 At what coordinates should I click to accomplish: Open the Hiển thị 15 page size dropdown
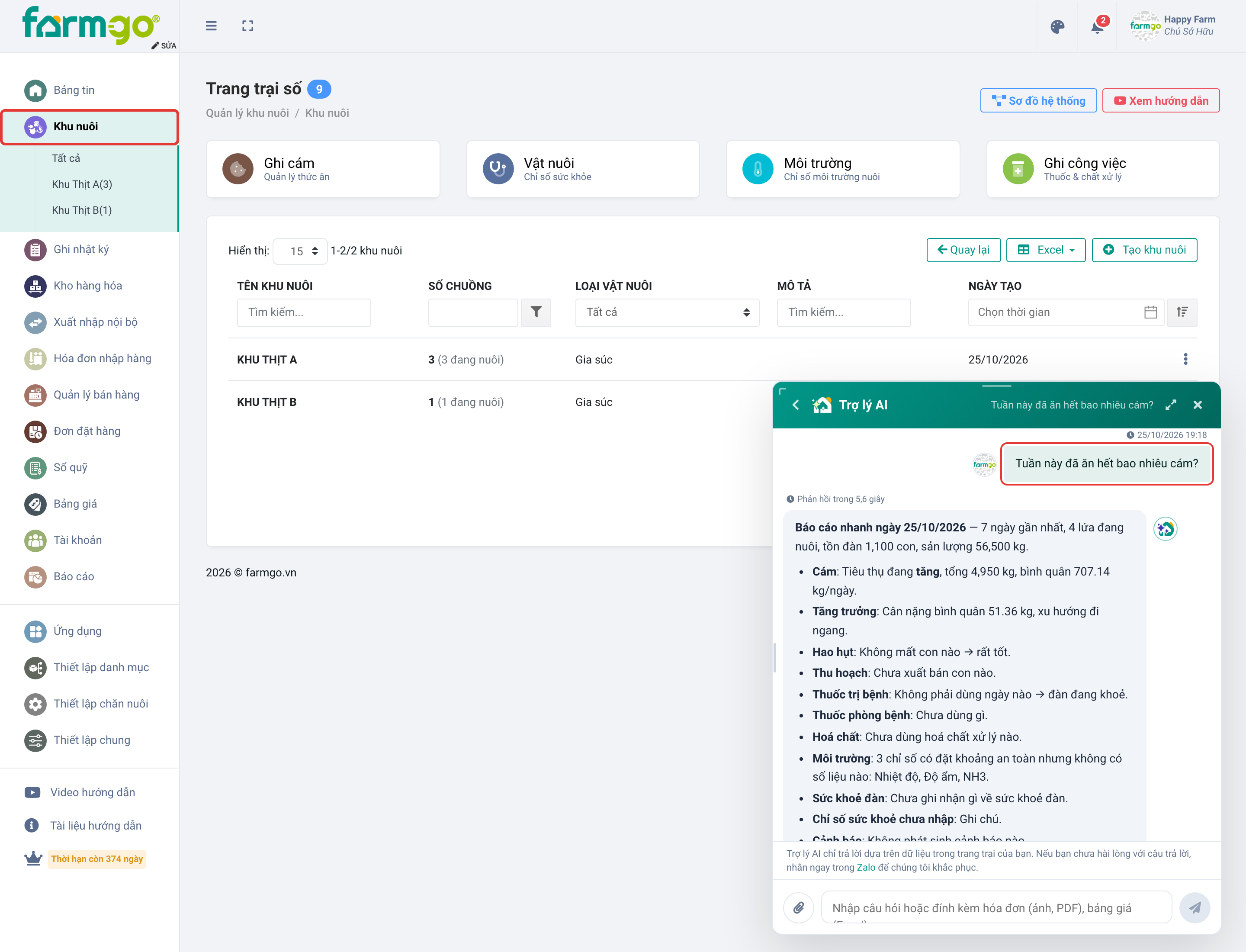coord(300,251)
